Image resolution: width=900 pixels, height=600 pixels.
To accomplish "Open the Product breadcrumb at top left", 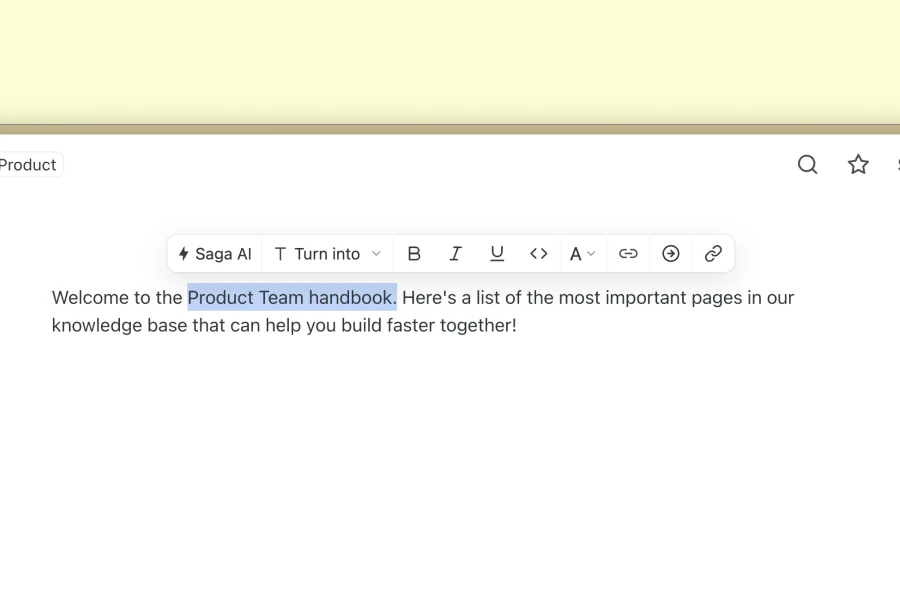I will pyautogui.click(x=27, y=164).
